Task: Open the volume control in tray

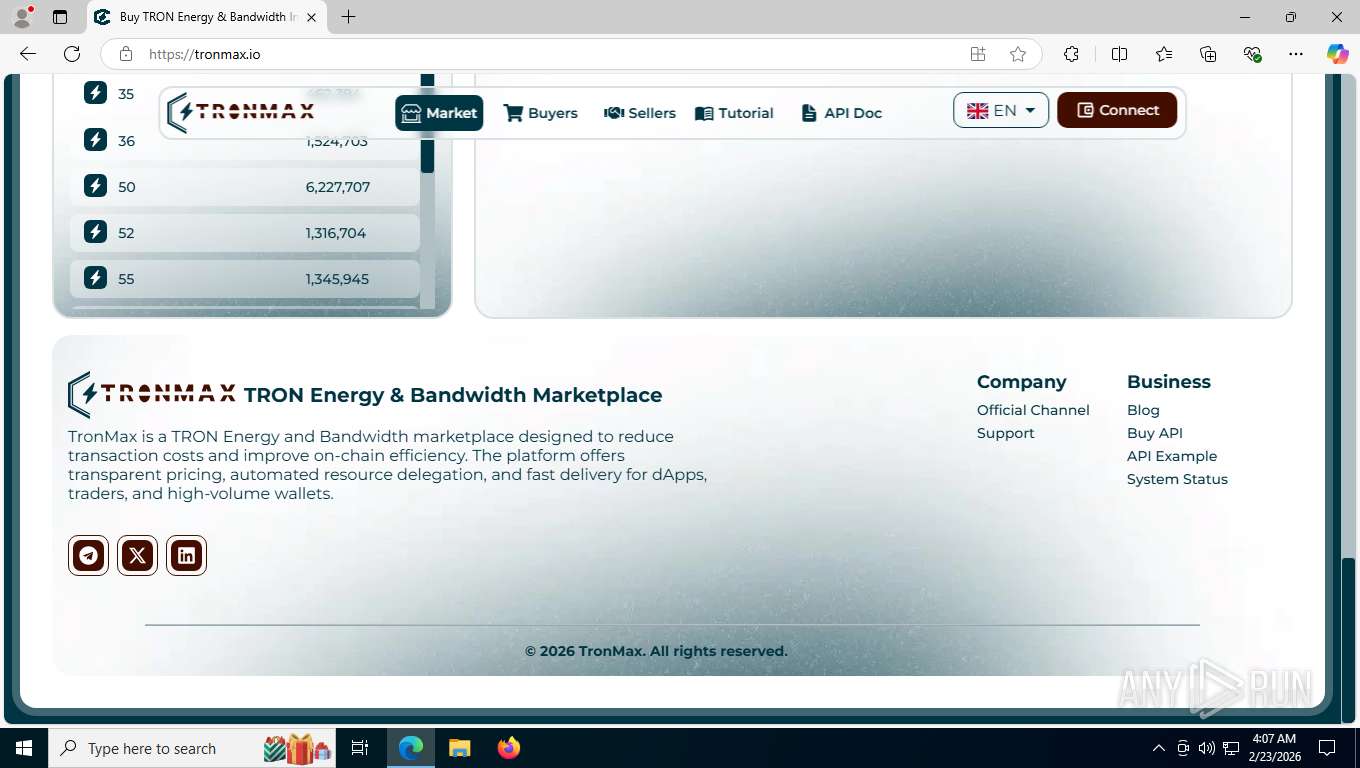Action: [1207, 748]
